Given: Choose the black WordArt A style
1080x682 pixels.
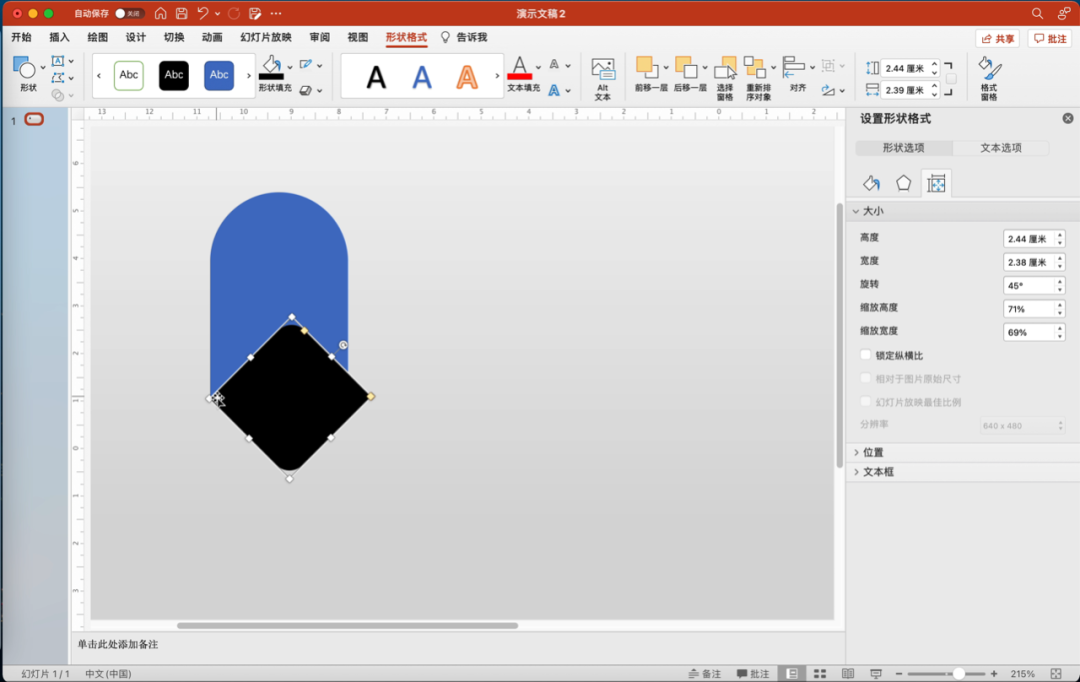Looking at the screenshot, I should coord(376,77).
